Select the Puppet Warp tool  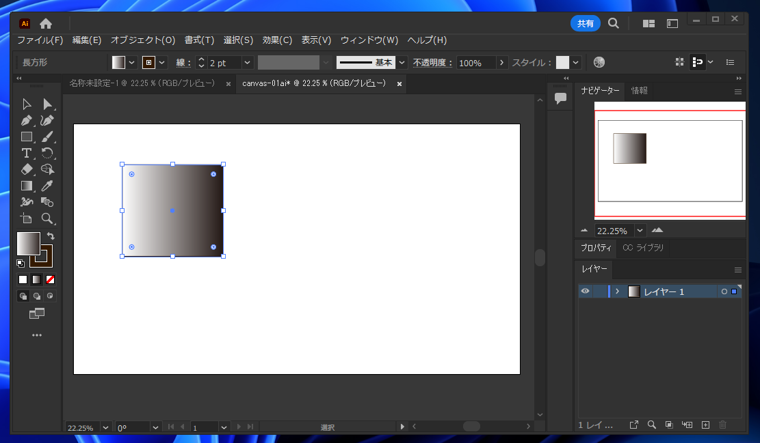27,202
